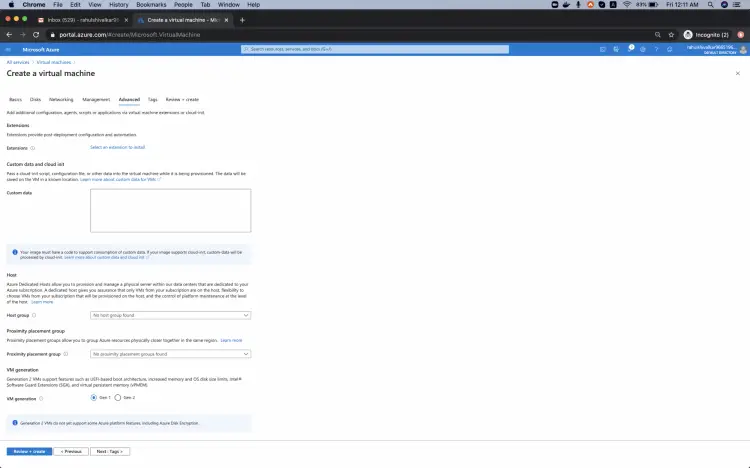Image resolution: width=750 pixels, height=468 pixels.
Task: Click Microsoft Azure home title
Action: 41,49
